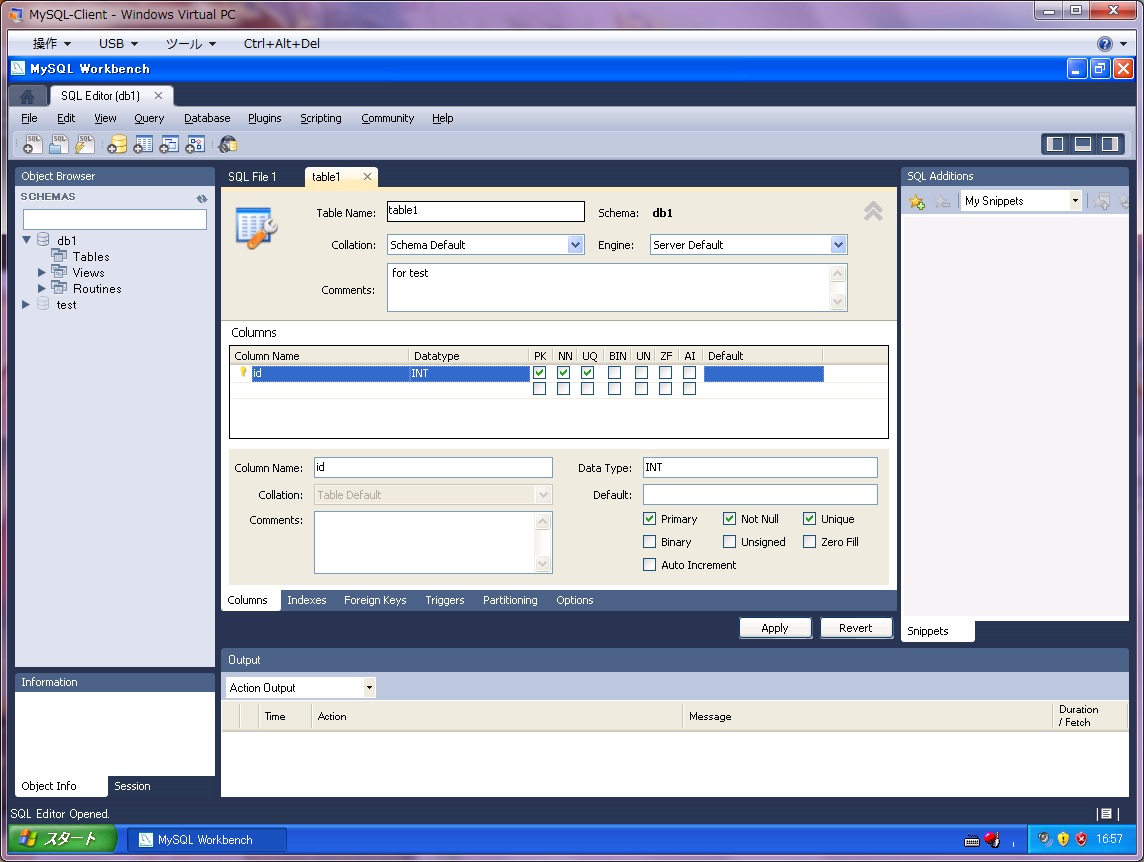Open the Database menu
Viewport: 1144px width, 862px height.
(x=207, y=118)
